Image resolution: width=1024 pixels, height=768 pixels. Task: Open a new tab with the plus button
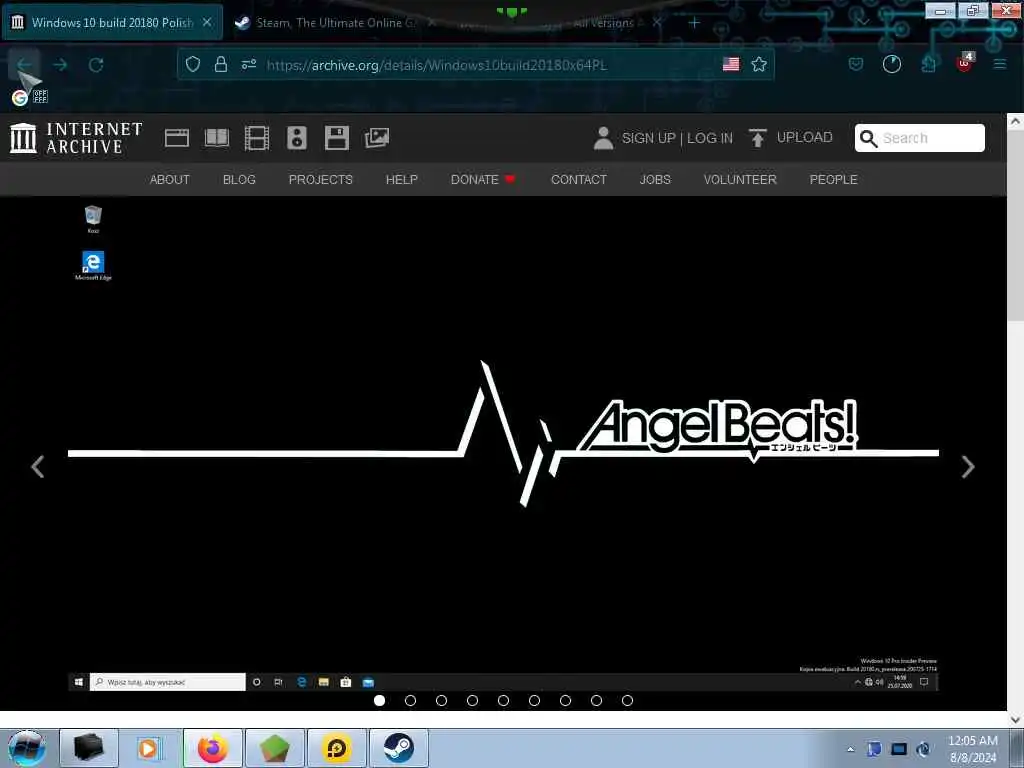(694, 23)
